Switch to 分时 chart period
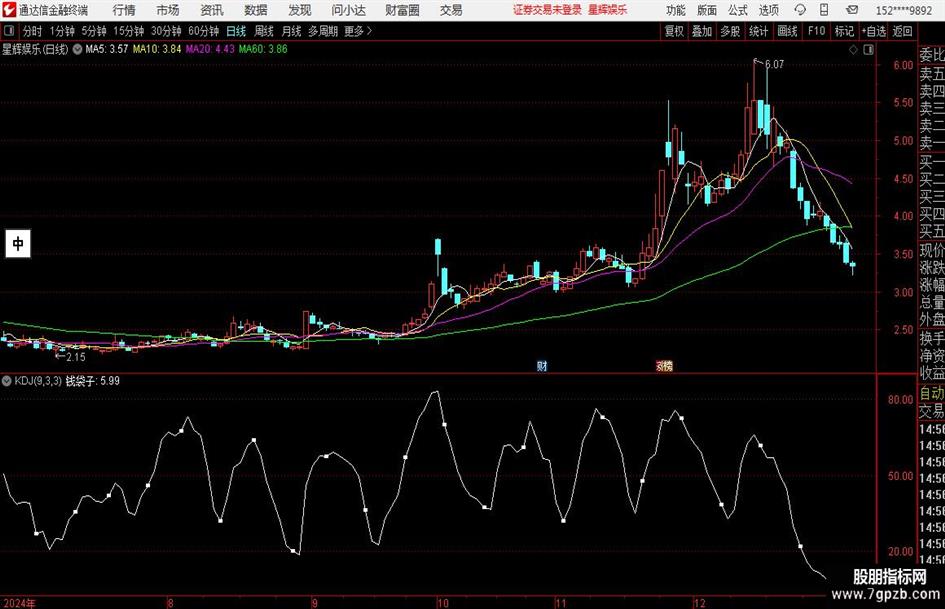945x609 pixels. pyautogui.click(x=33, y=31)
